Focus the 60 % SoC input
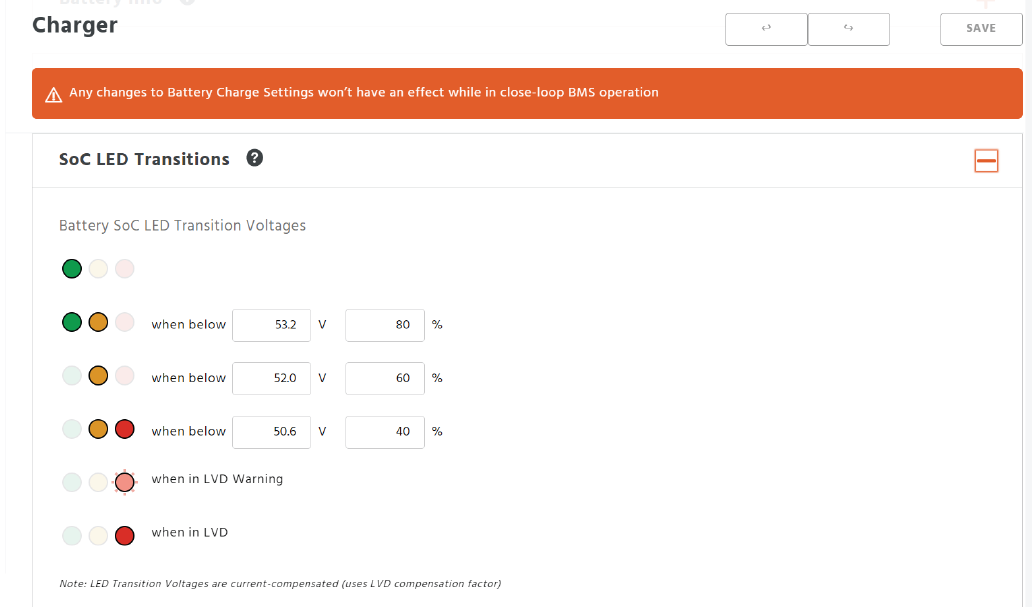 coord(384,378)
